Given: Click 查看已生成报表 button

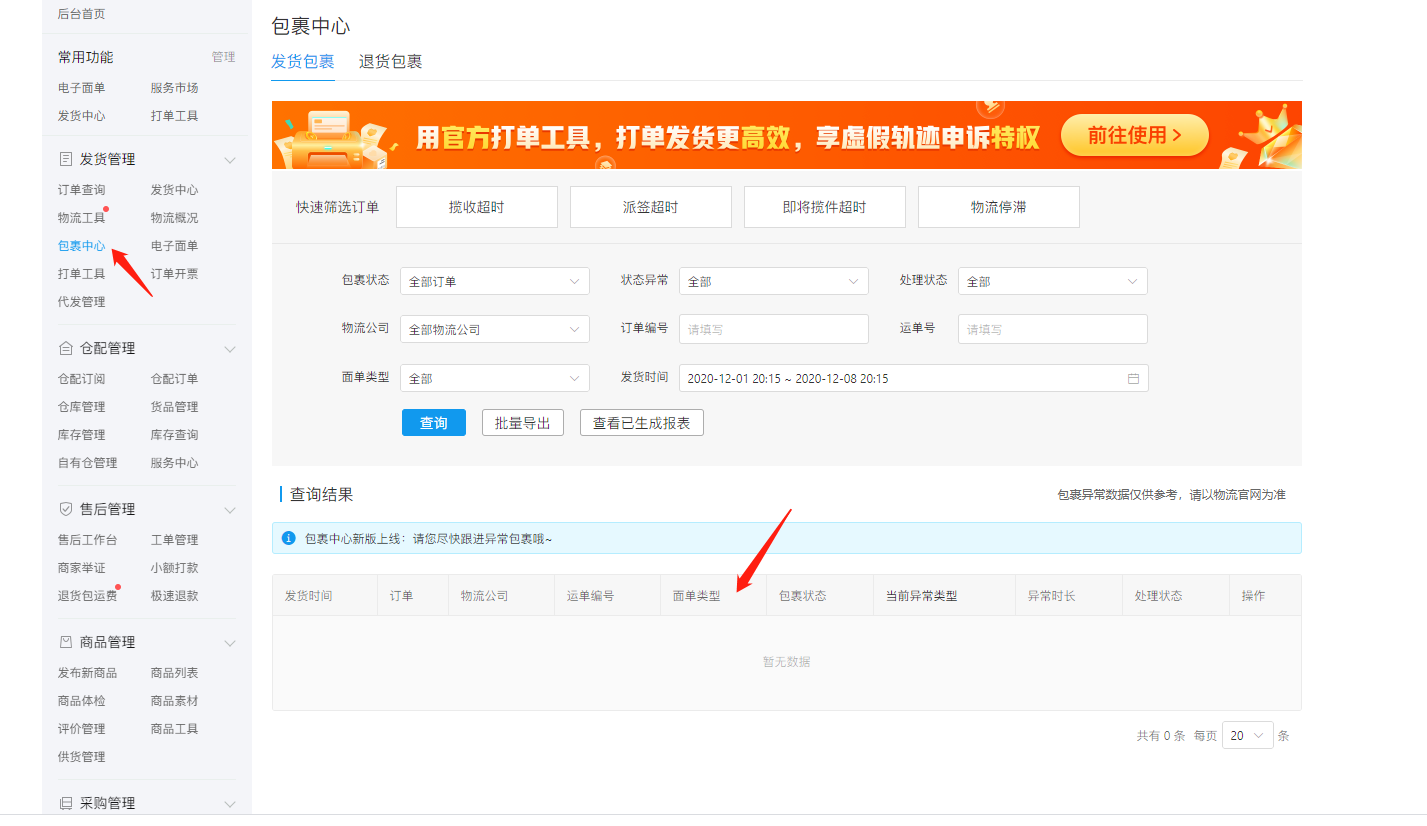Looking at the screenshot, I should [x=642, y=423].
